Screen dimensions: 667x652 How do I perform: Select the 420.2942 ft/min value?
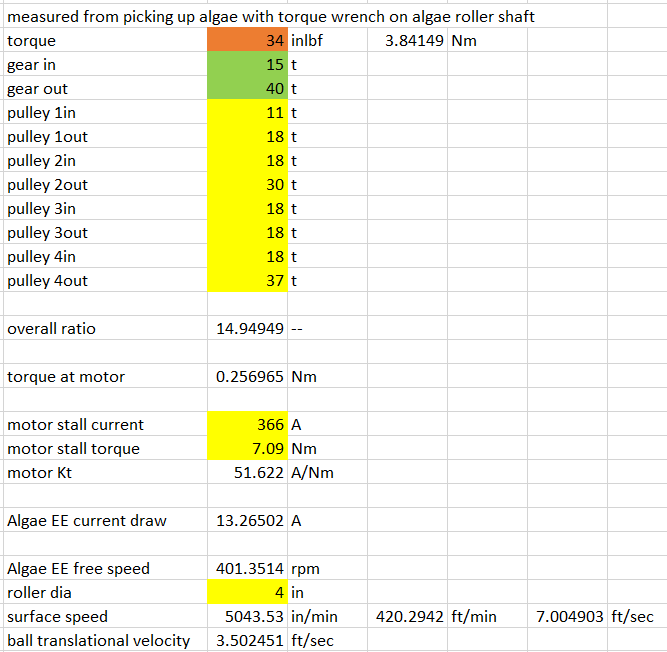coord(408,617)
